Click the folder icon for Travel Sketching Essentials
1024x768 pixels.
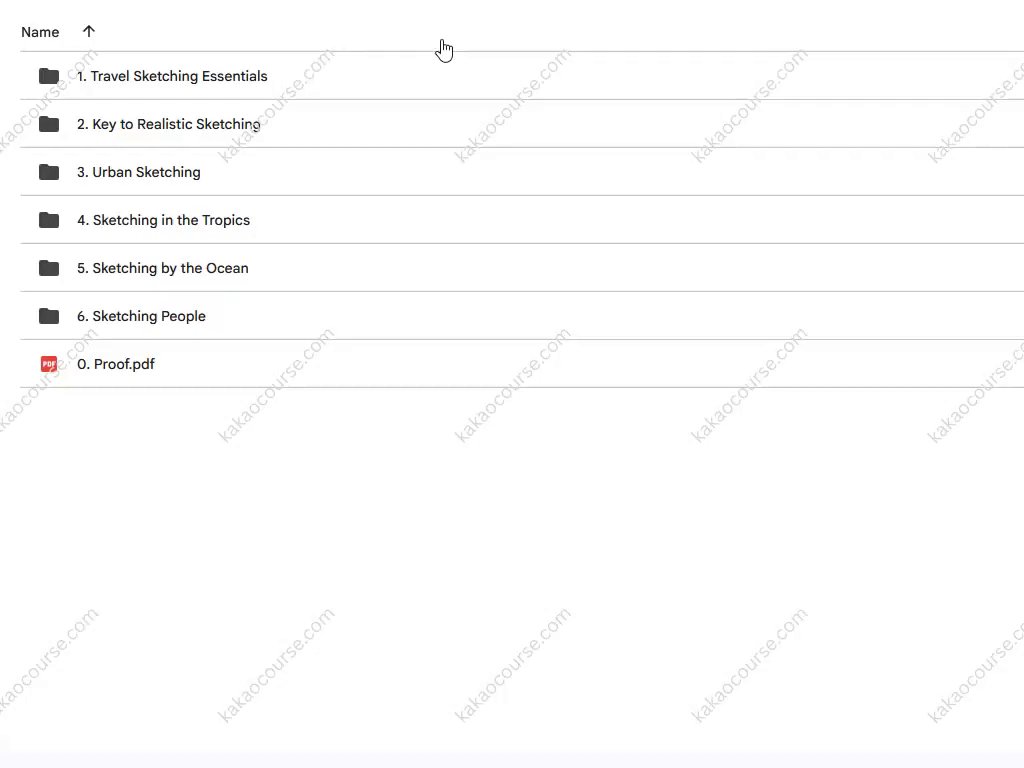(49, 76)
